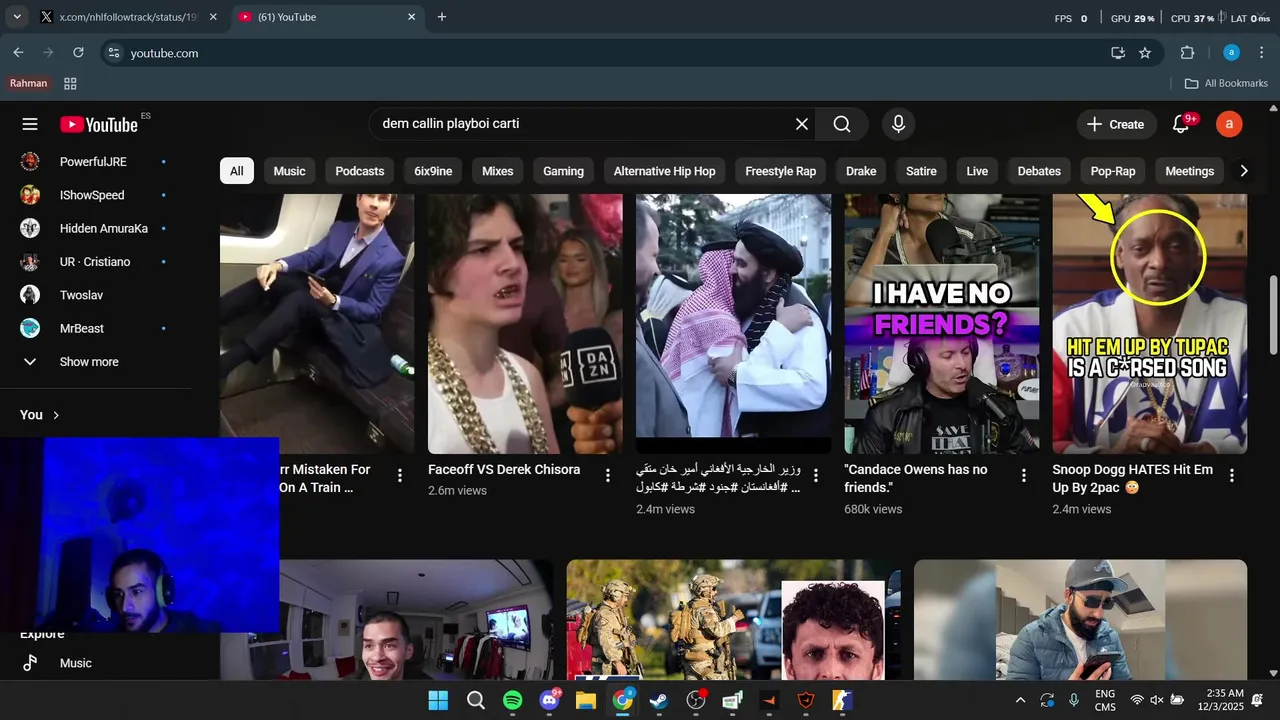Viewport: 1280px width, 720px height.
Task: Open the site information icon in address bar
Action: 113,53
